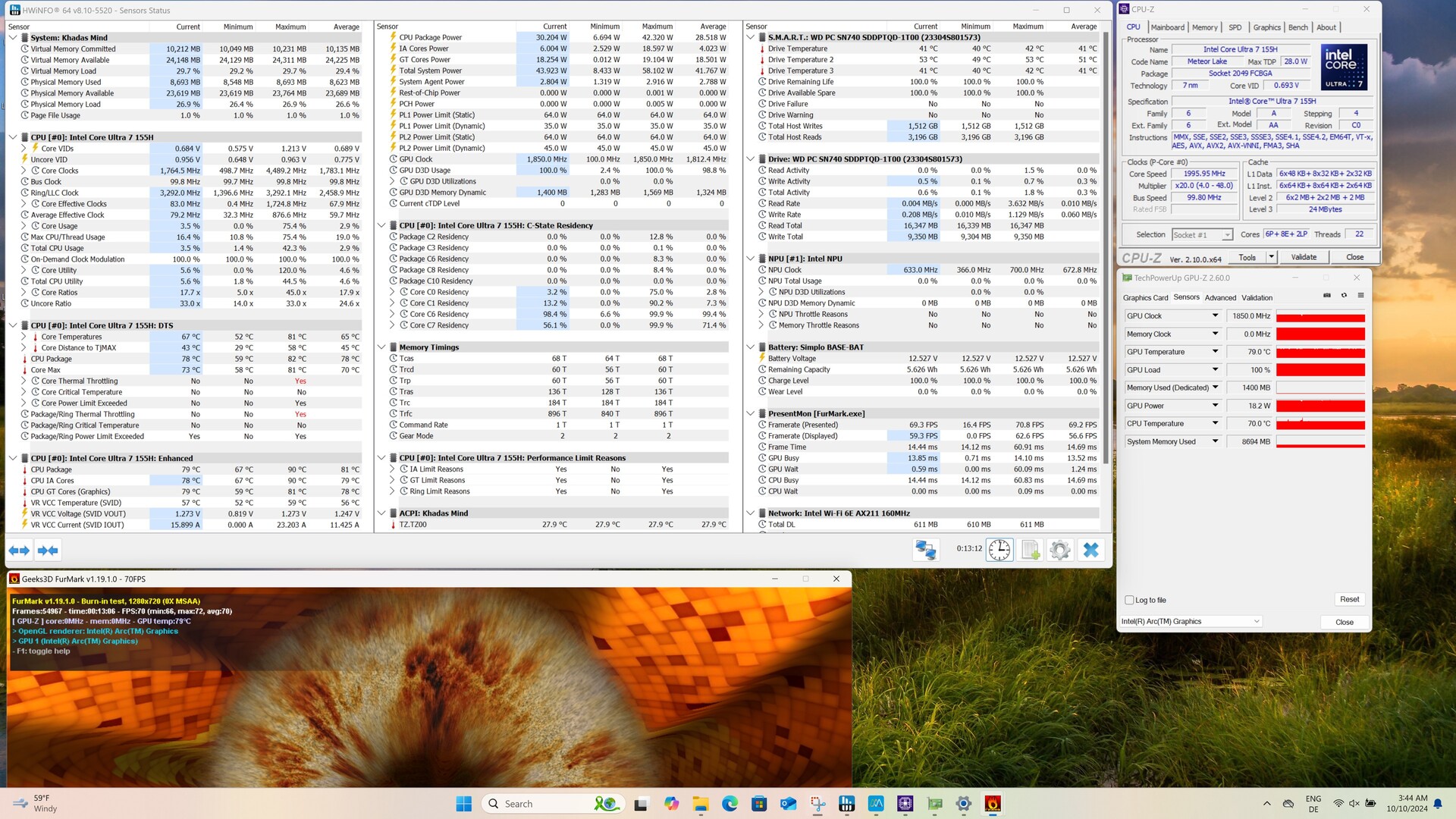
Task: Open the Validation tab in GPU-Z
Action: [1257, 298]
